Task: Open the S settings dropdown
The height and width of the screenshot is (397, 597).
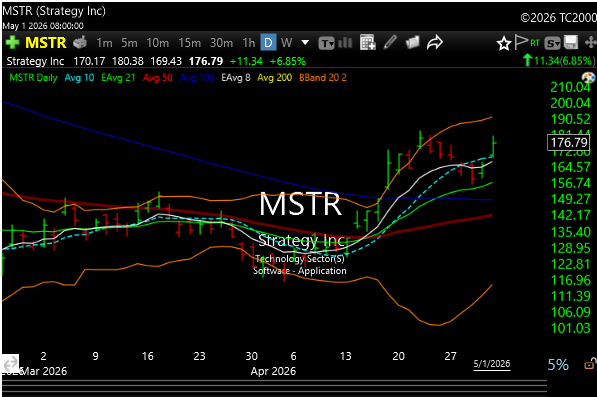Action: 552,43
